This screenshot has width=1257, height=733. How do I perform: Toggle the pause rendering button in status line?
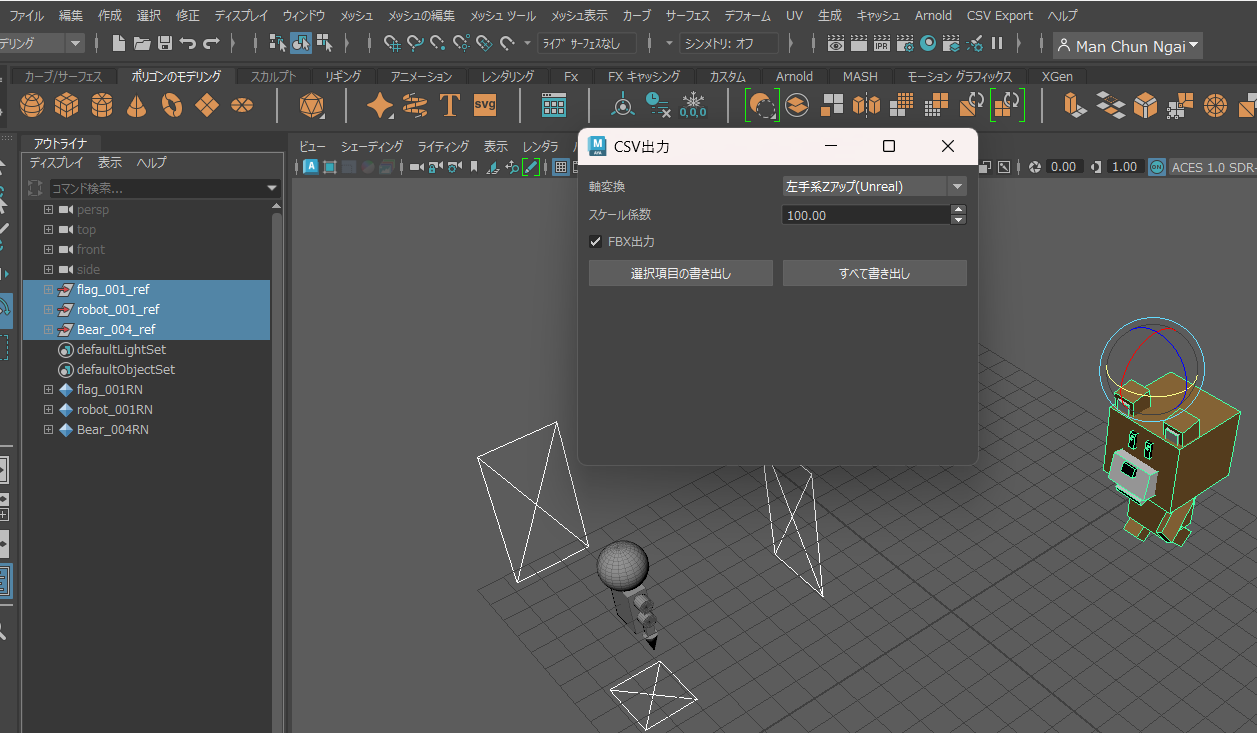point(996,44)
